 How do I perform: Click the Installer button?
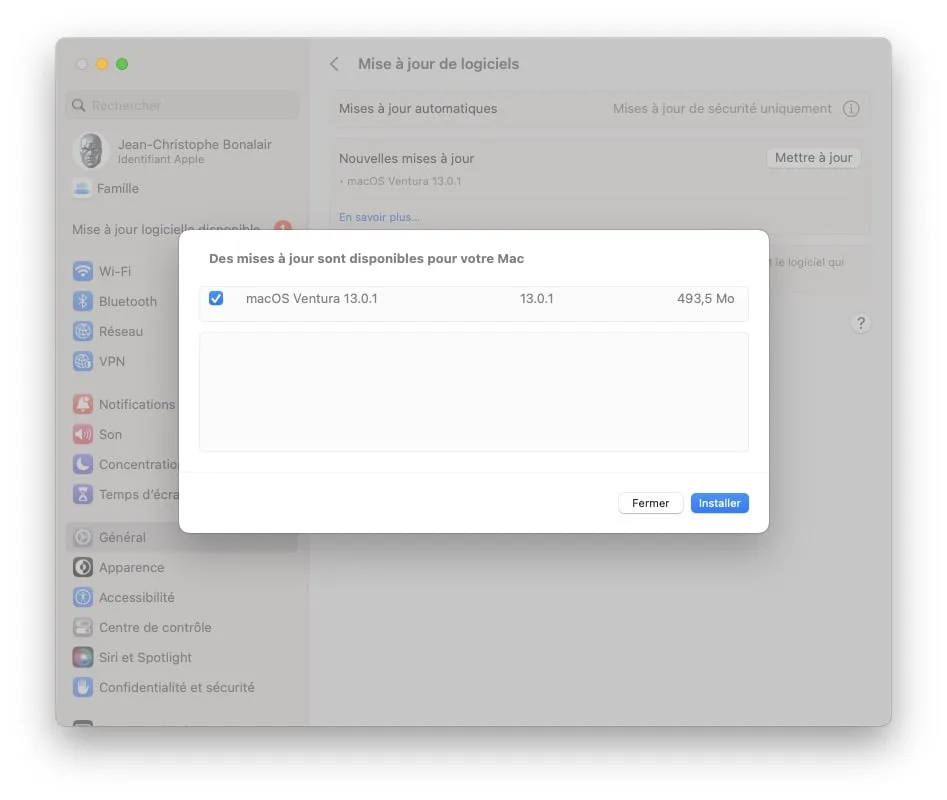point(719,503)
